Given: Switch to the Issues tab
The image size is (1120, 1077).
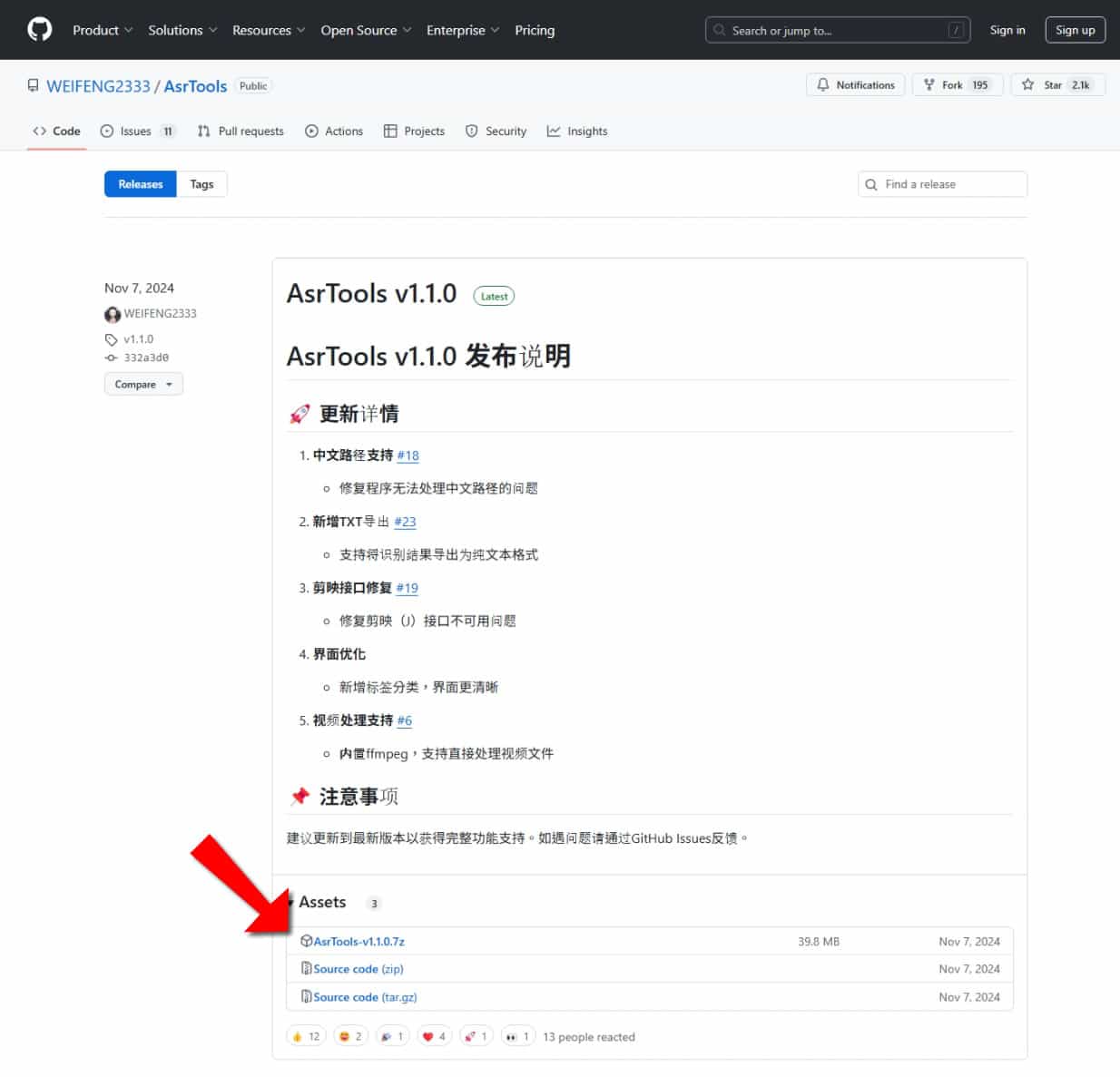Looking at the screenshot, I should 137,132.
